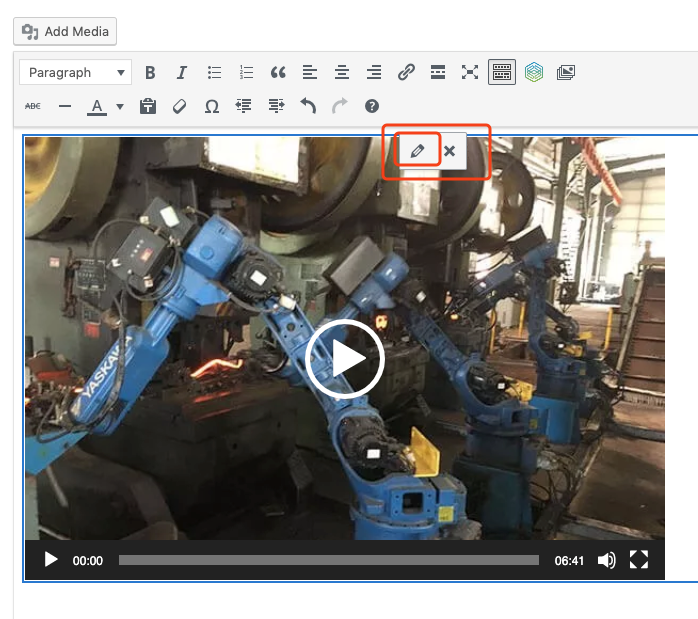Image resolution: width=698 pixels, height=619 pixels.
Task: Apply italic formatting
Action: [182, 72]
